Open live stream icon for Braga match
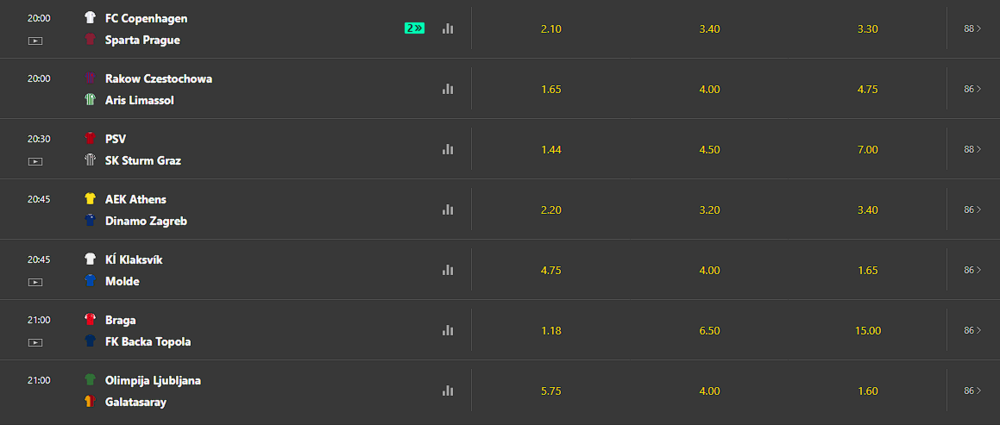 pyautogui.click(x=36, y=342)
